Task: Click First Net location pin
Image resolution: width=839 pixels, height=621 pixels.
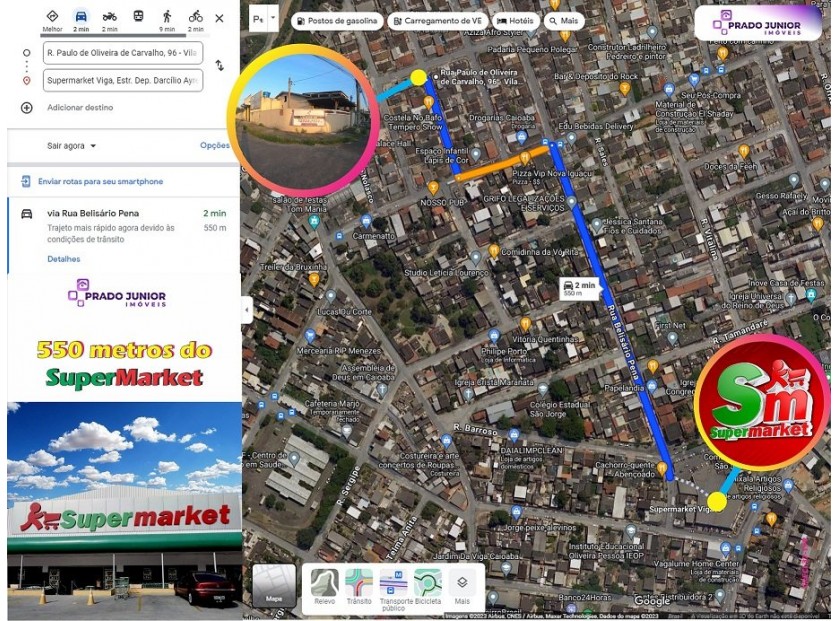Action: (673, 338)
